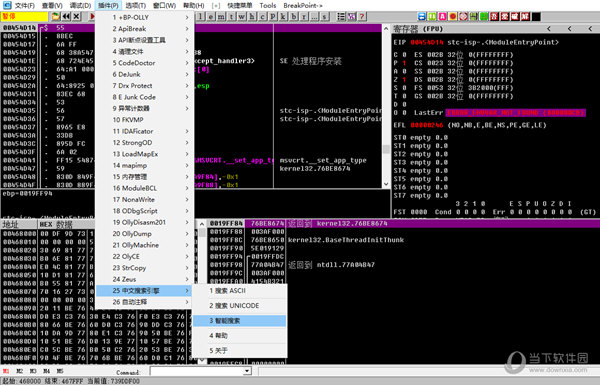Select stack row 'kernel32.BaseThreadInitThunk'
The width and height of the screenshot is (600, 385).
(x=346, y=240)
